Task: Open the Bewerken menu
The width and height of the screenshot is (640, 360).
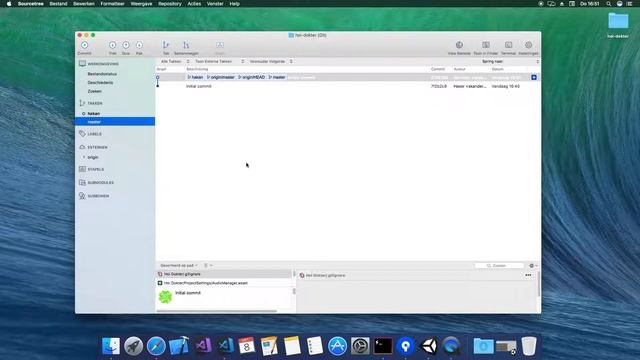Action: tap(84, 4)
